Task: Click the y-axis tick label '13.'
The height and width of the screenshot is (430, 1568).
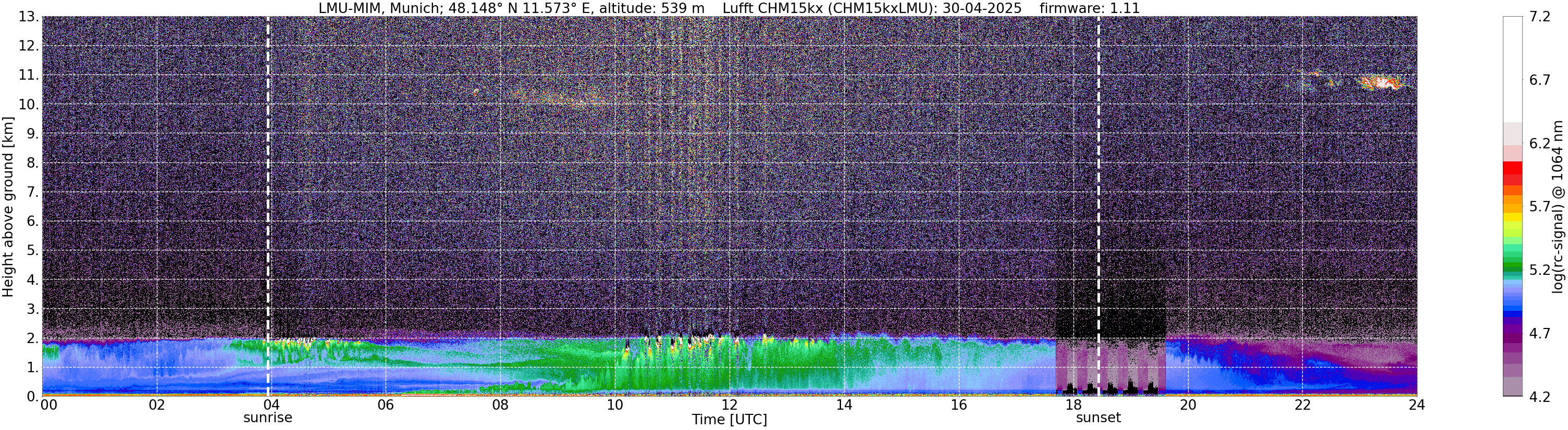Action: pyautogui.click(x=29, y=17)
